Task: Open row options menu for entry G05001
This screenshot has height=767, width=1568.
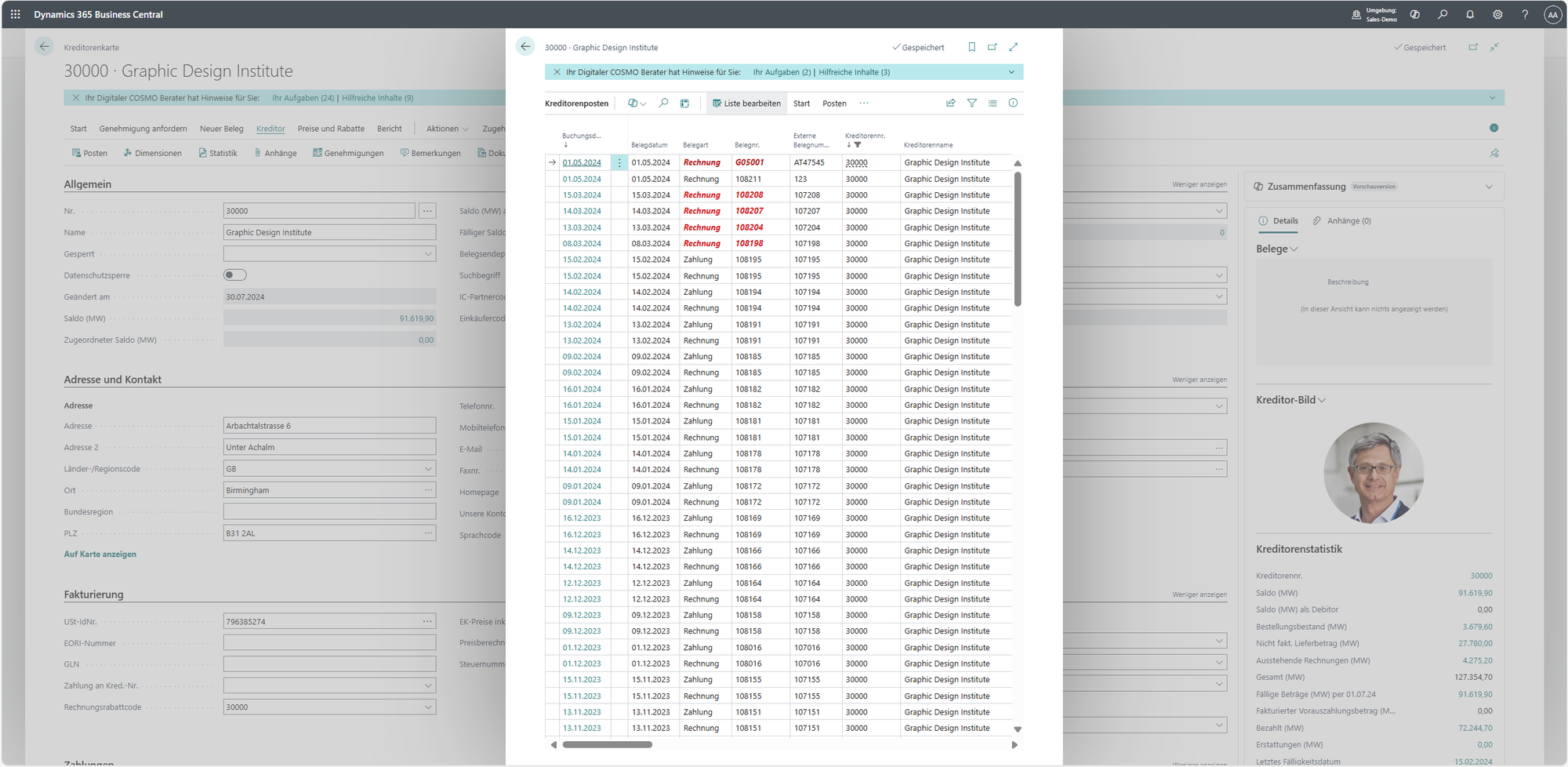Action: click(x=619, y=162)
